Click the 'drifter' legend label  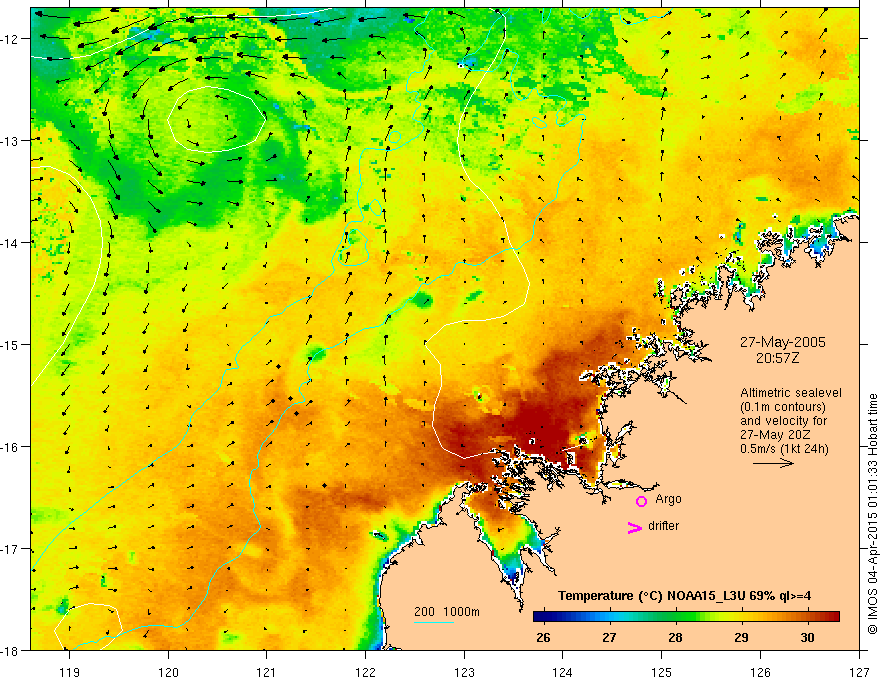pos(663,526)
